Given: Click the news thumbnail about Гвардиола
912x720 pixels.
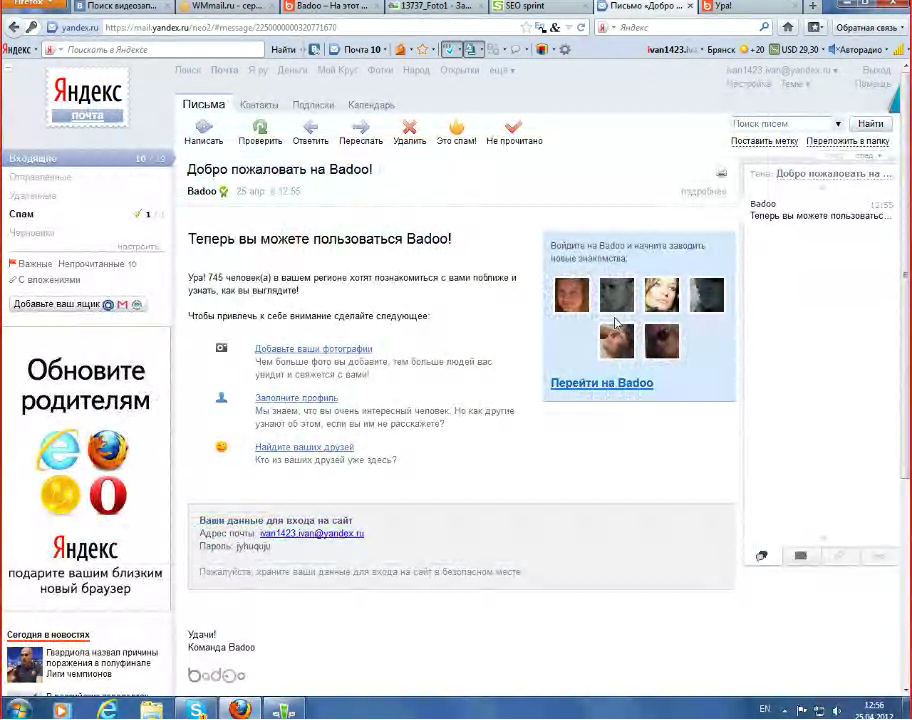Looking at the screenshot, I should tap(24, 664).
